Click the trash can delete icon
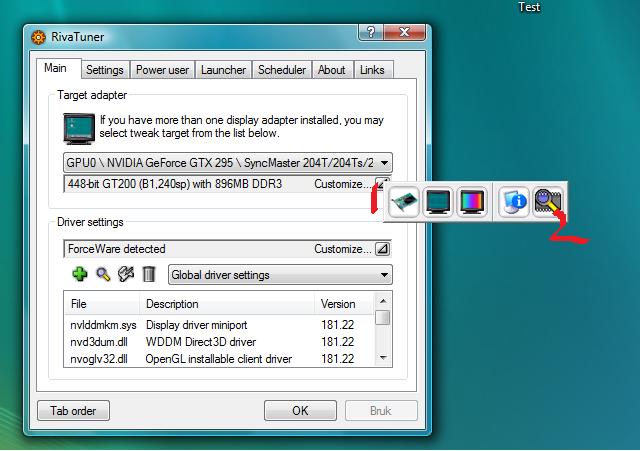 click(x=149, y=274)
